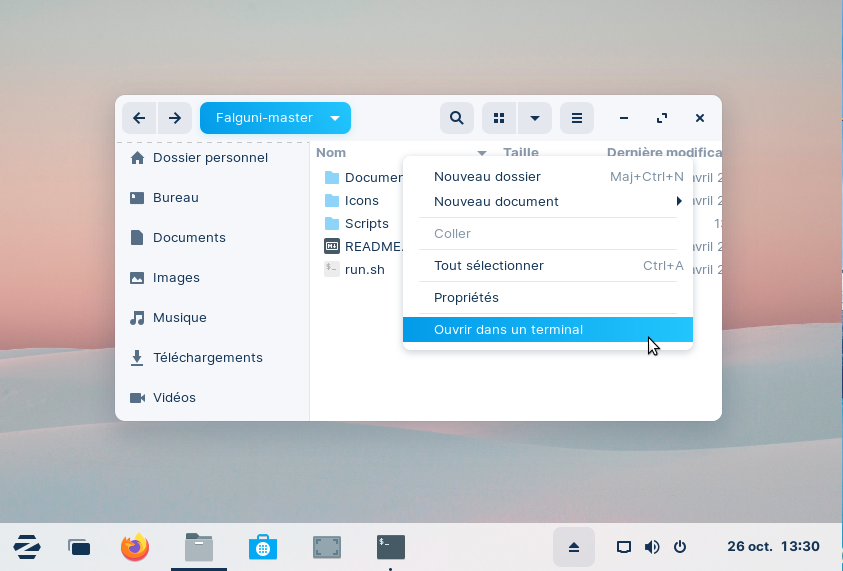The width and height of the screenshot is (843, 571).
Task: Expand the Falguni-master path dropdown
Action: point(335,118)
